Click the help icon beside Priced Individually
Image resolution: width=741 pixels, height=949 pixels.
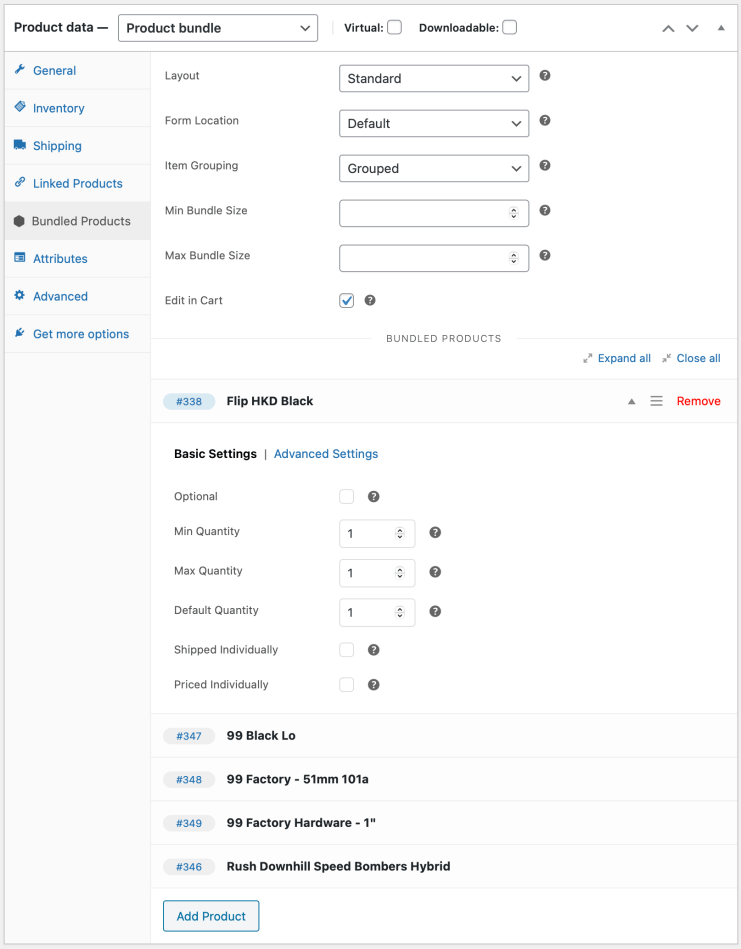373,685
